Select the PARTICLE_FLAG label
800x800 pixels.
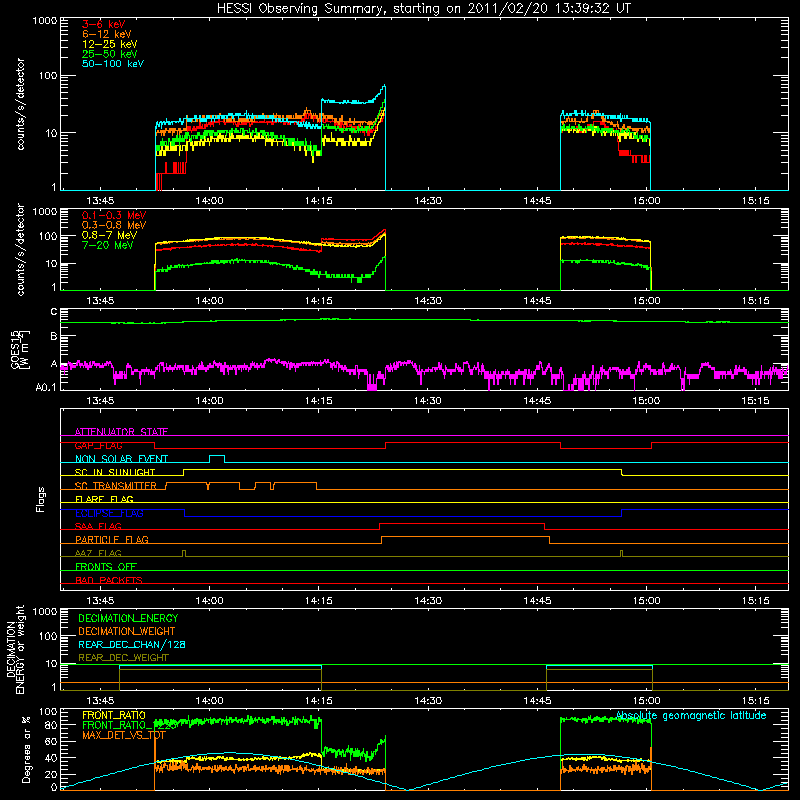pyautogui.click(x=112, y=539)
